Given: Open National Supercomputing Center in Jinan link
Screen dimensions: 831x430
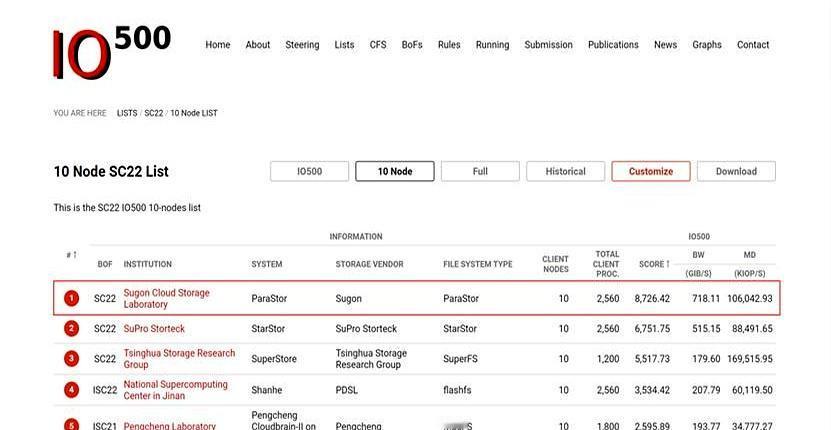Looking at the screenshot, I should [175, 390].
